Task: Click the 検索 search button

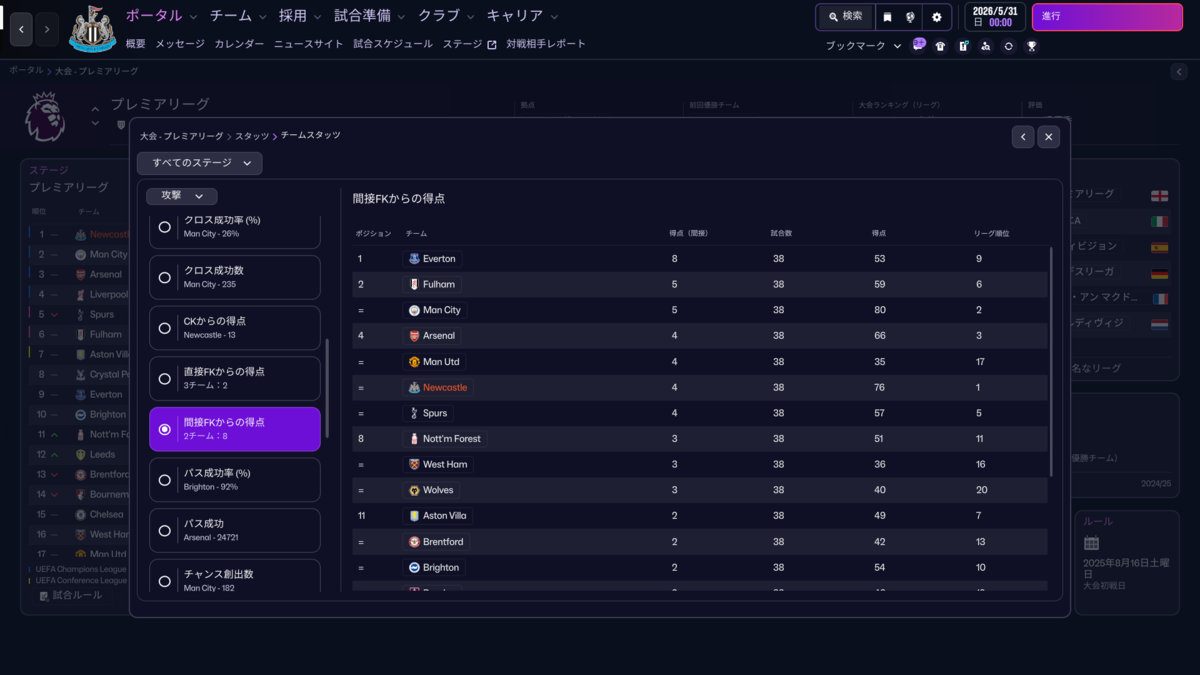Action: click(845, 17)
